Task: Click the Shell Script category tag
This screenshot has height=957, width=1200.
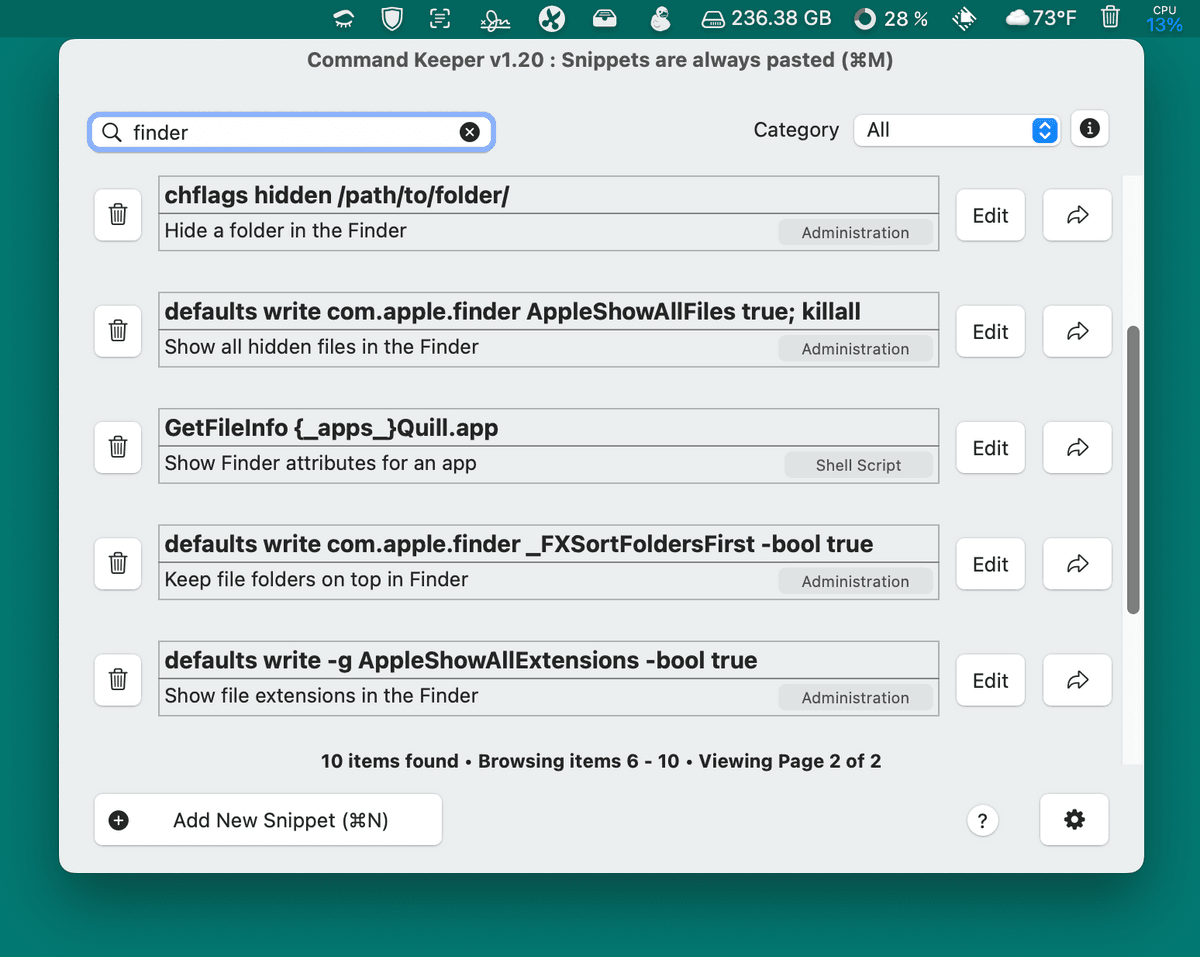Action: (x=858, y=465)
